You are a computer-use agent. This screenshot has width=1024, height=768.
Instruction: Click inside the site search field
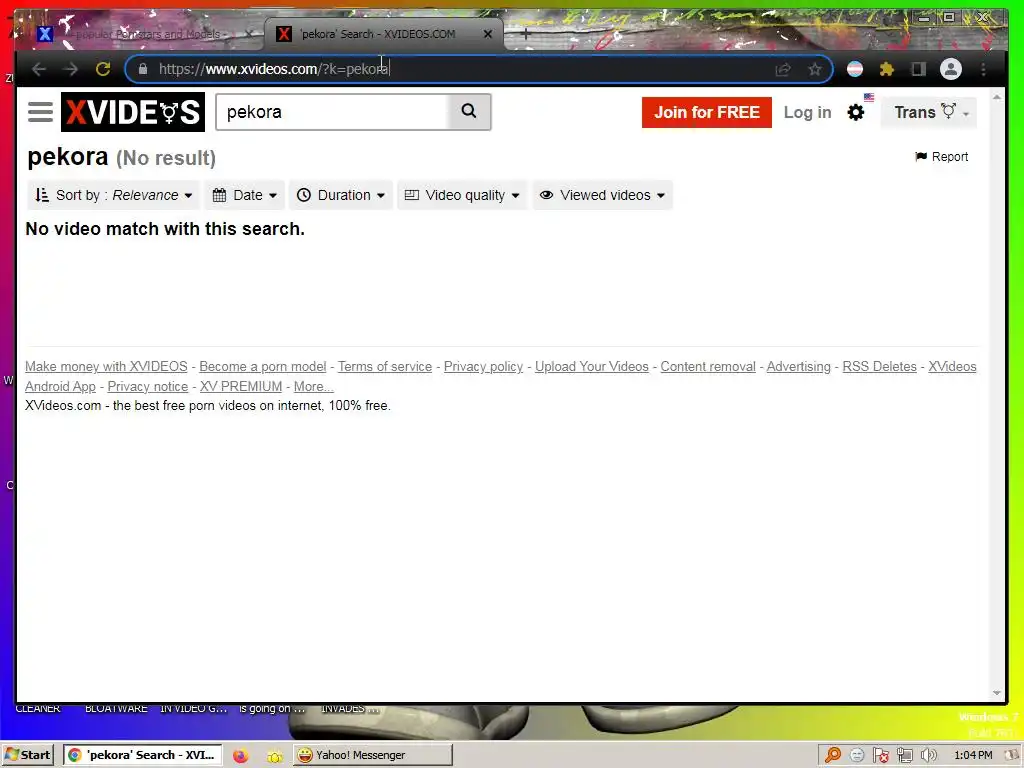pyautogui.click(x=332, y=112)
